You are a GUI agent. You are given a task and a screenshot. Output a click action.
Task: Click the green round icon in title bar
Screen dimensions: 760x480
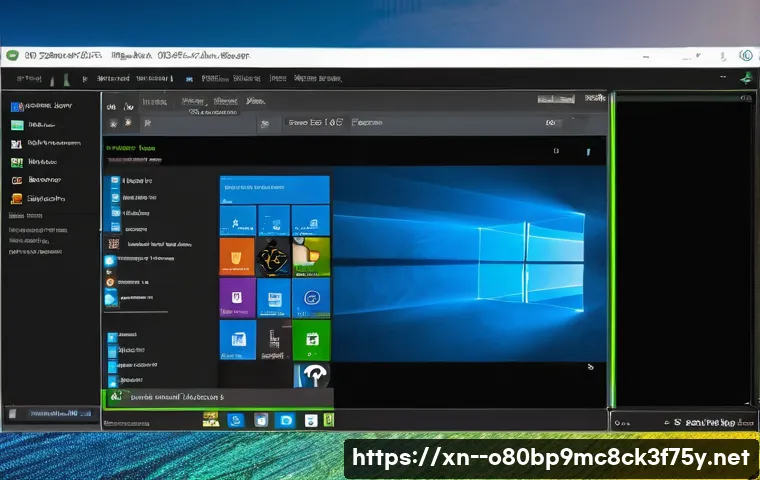click(x=12, y=55)
